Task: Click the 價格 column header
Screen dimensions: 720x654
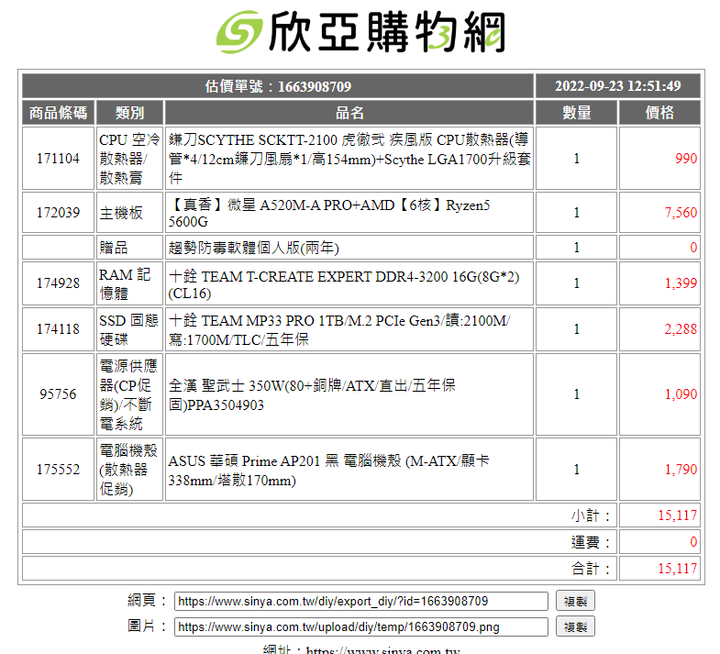Action: (x=659, y=113)
